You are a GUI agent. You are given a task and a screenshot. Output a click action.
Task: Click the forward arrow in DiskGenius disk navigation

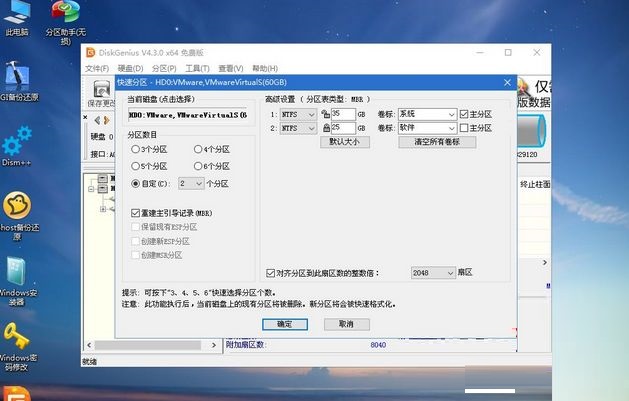[106, 120]
